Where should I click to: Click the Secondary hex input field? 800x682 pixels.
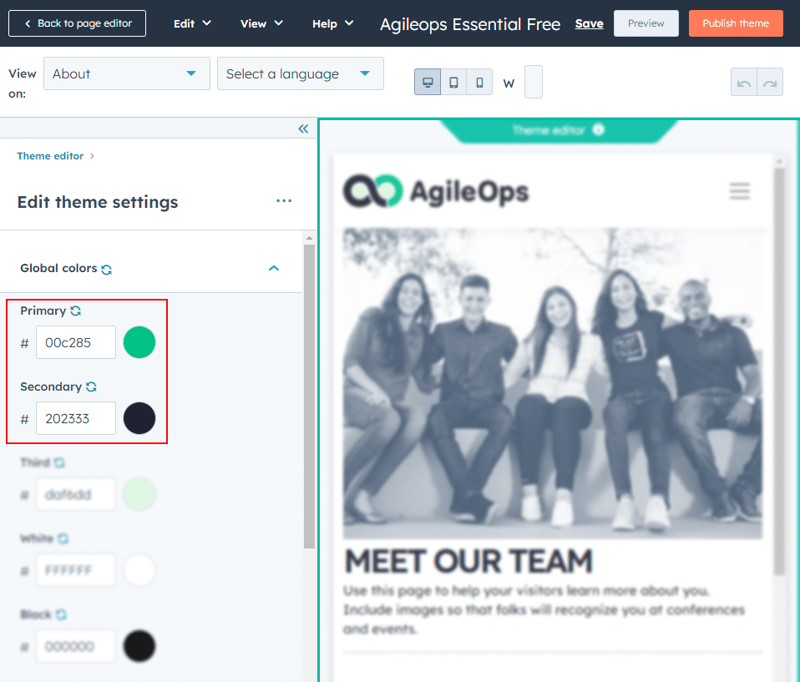pyautogui.click(x=76, y=418)
